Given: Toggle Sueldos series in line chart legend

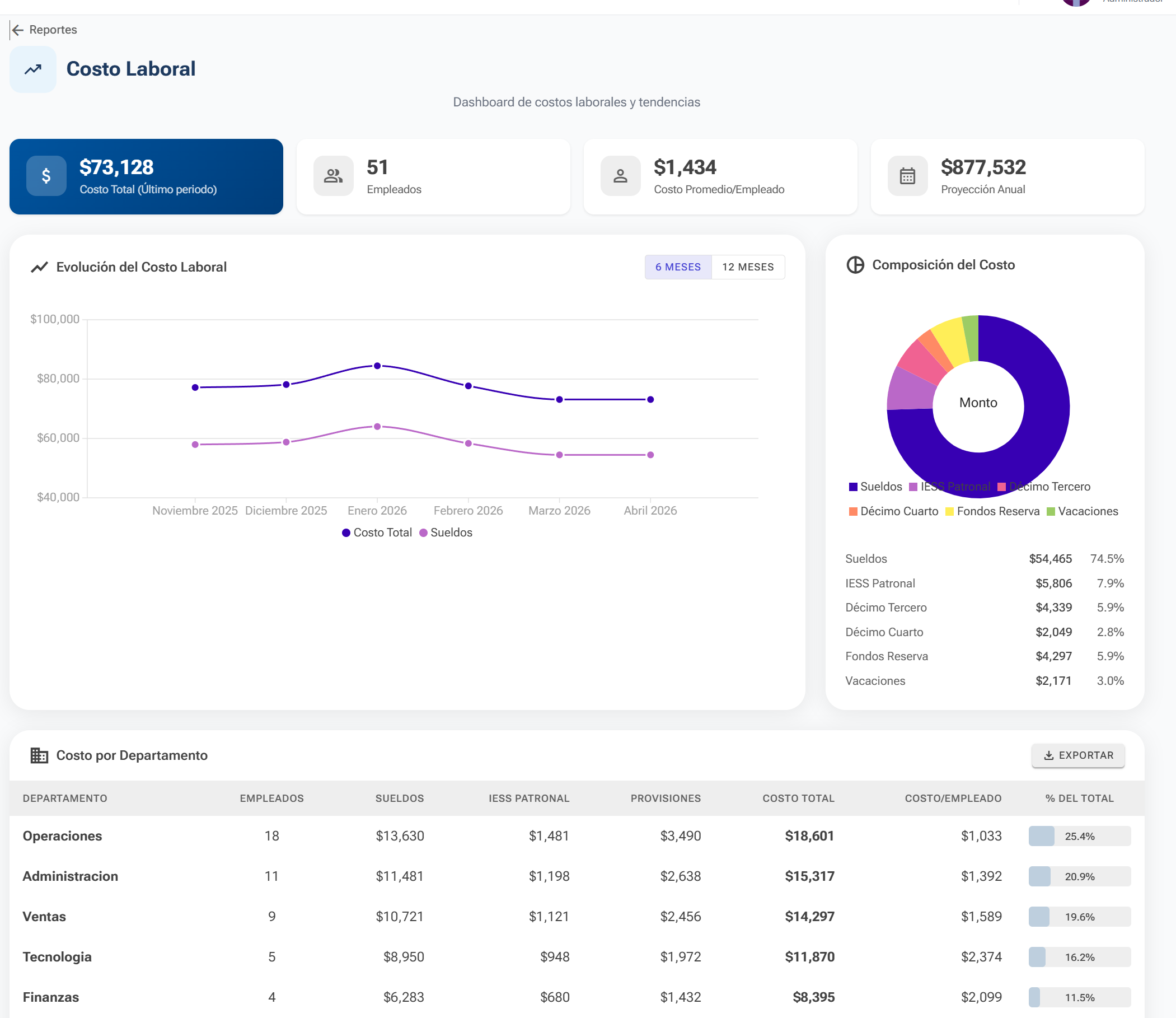Looking at the screenshot, I should click(446, 533).
